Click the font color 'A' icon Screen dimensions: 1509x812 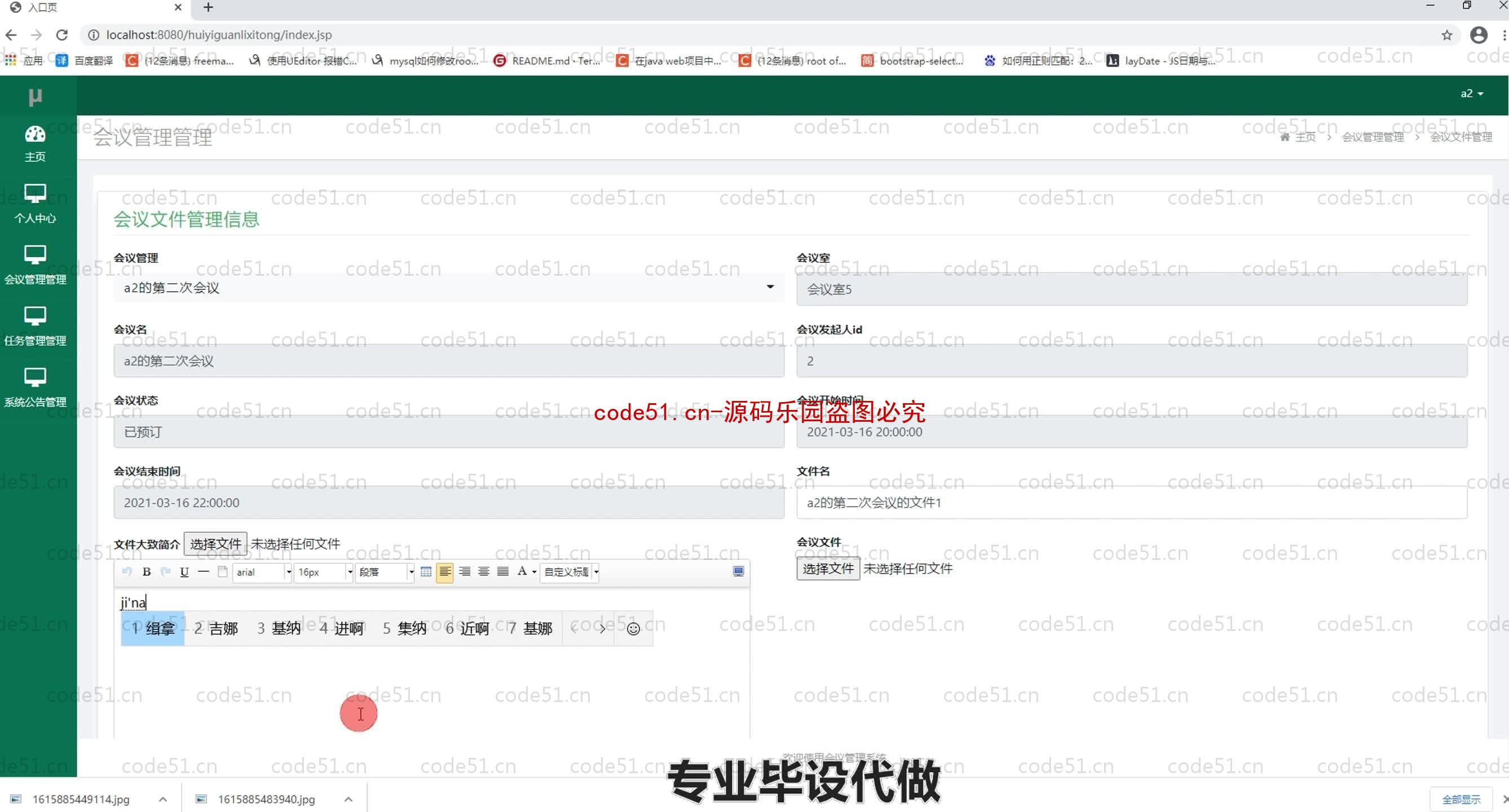[522, 572]
